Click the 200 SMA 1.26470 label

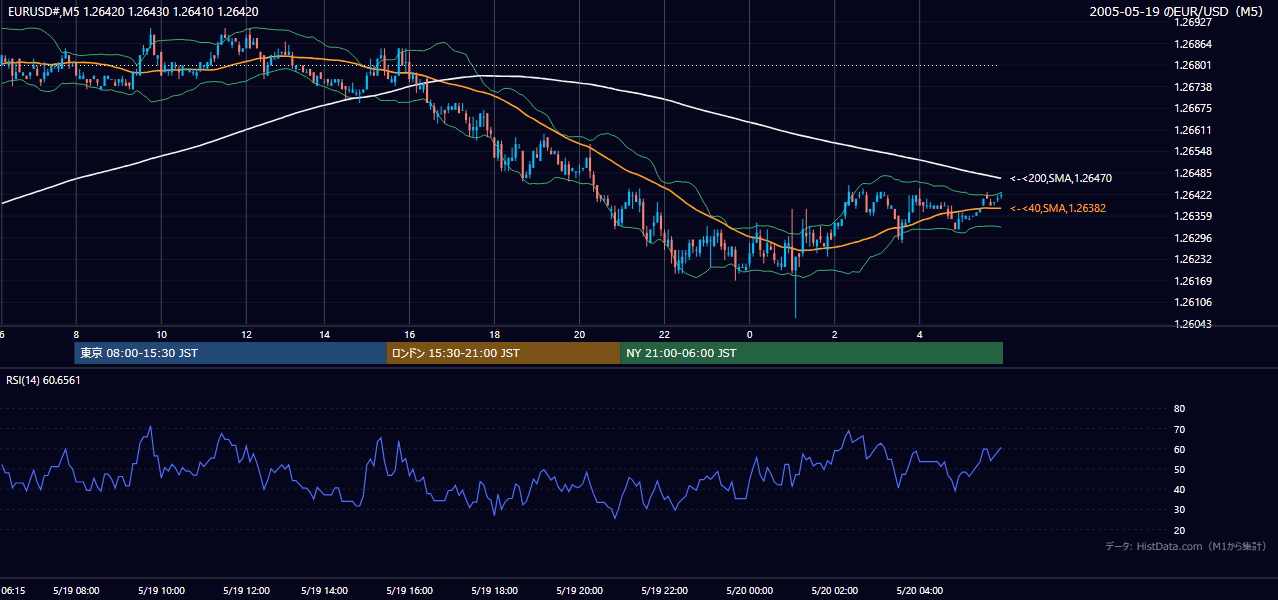point(1061,178)
